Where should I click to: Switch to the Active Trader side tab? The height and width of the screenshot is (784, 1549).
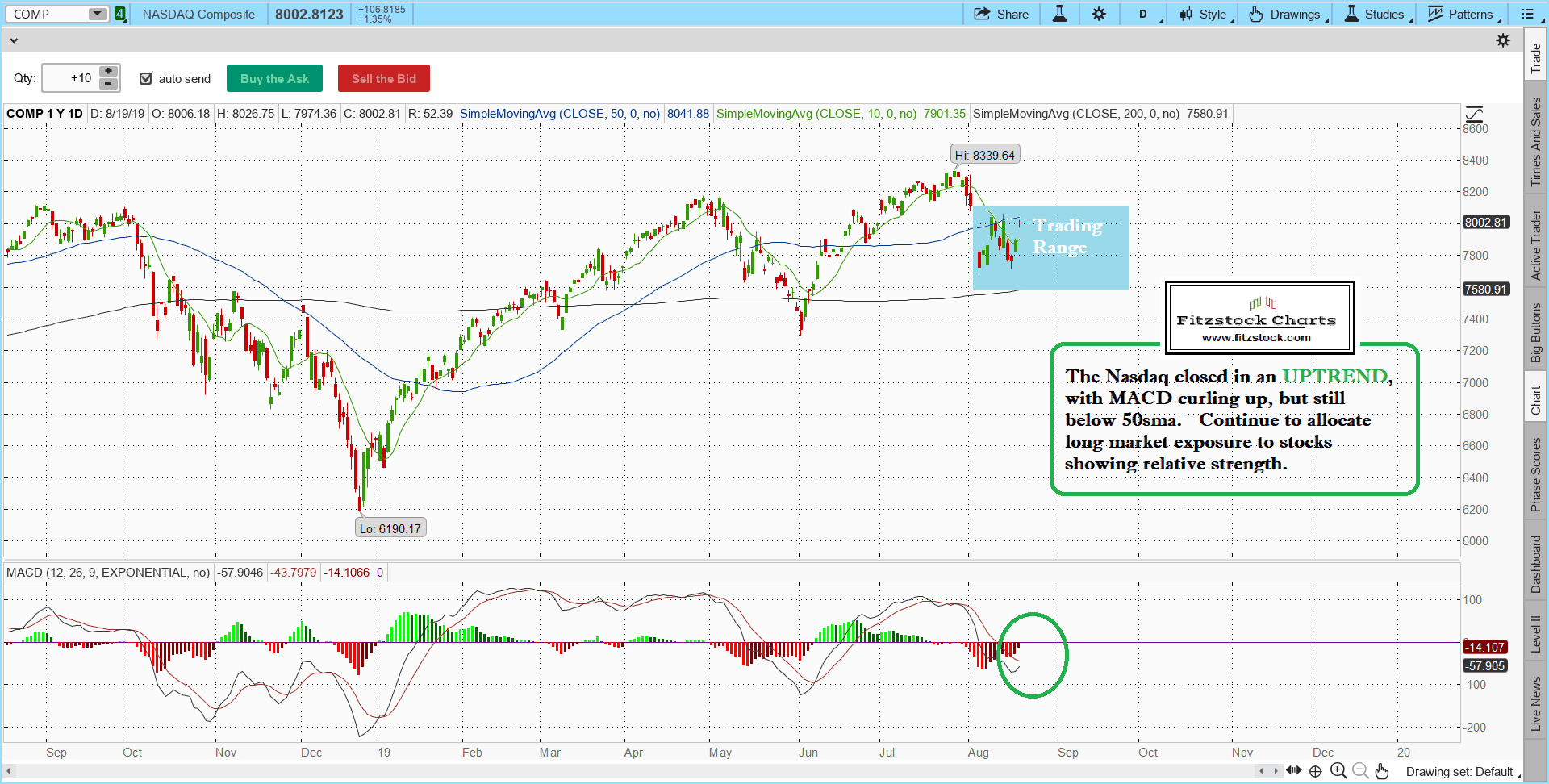point(1536,245)
